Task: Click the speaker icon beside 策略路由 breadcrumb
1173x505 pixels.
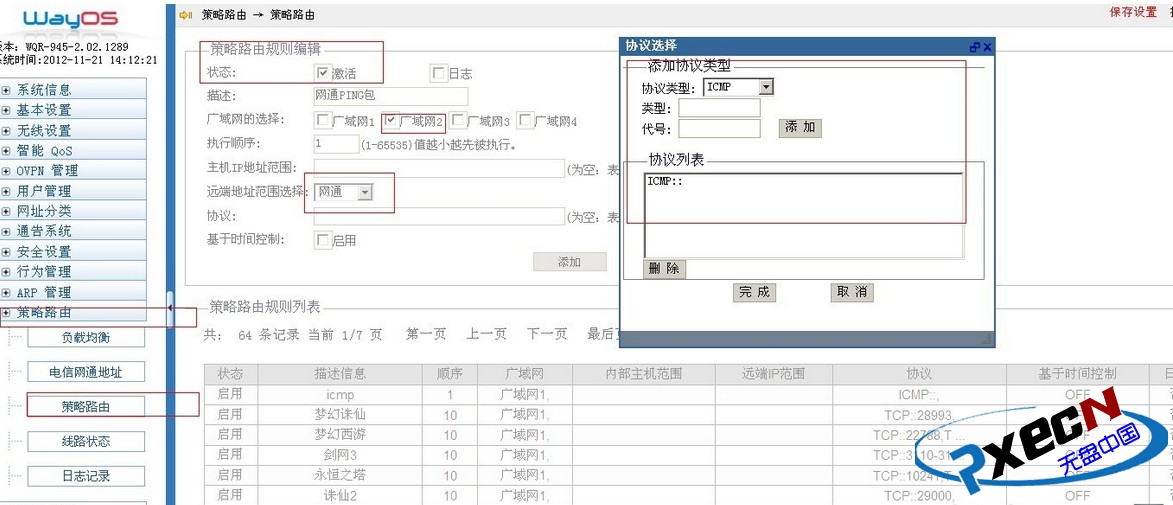Action: click(185, 14)
